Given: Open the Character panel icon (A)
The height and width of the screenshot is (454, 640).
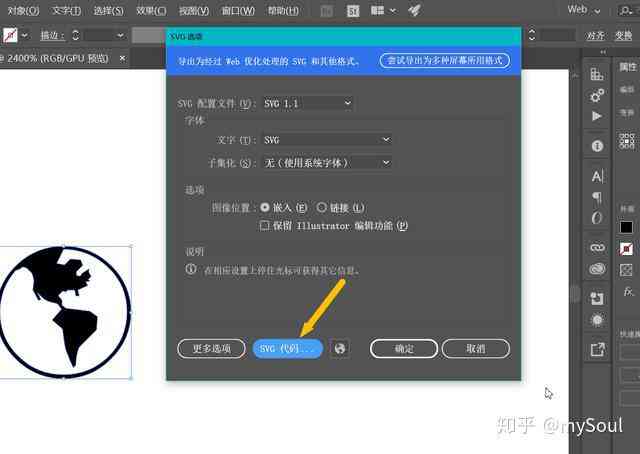Looking at the screenshot, I should tap(597, 176).
